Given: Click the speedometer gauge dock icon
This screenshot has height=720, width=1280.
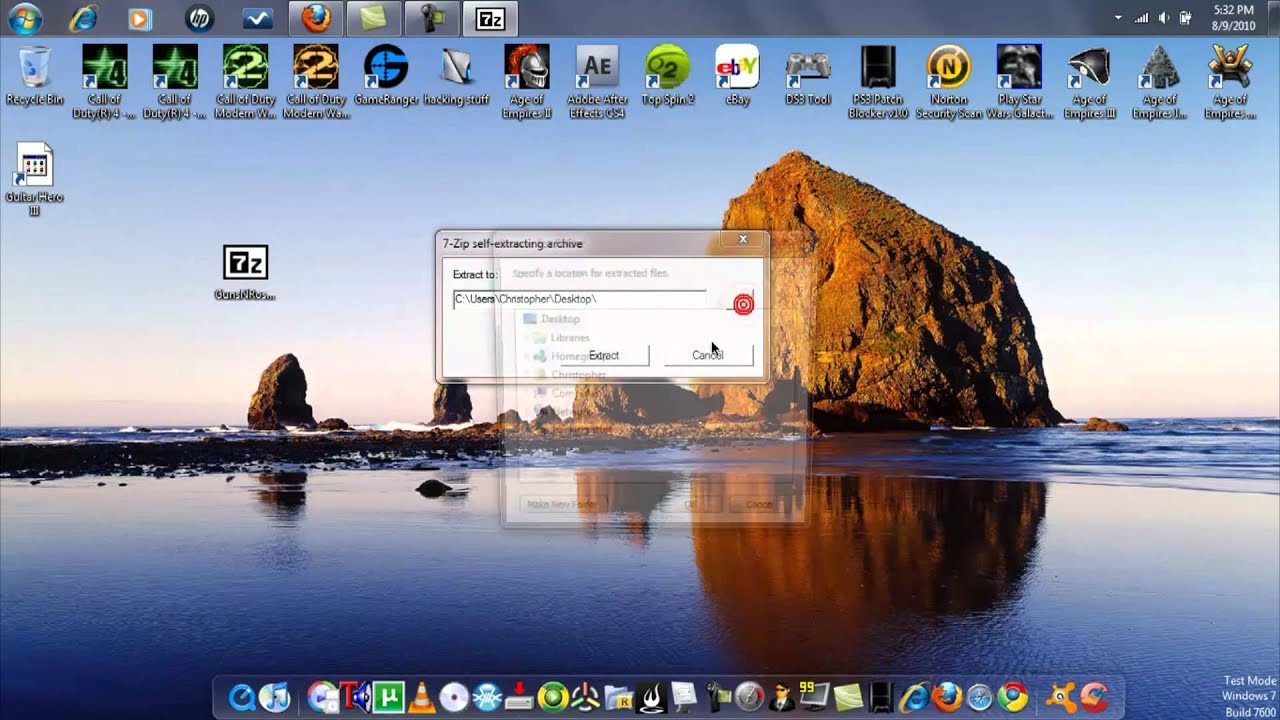Looking at the screenshot, I should (x=749, y=697).
